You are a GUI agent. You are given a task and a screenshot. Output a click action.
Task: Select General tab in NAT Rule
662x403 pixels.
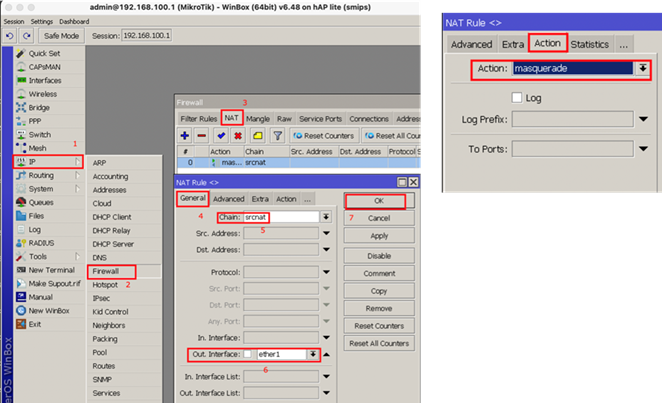tap(193, 198)
